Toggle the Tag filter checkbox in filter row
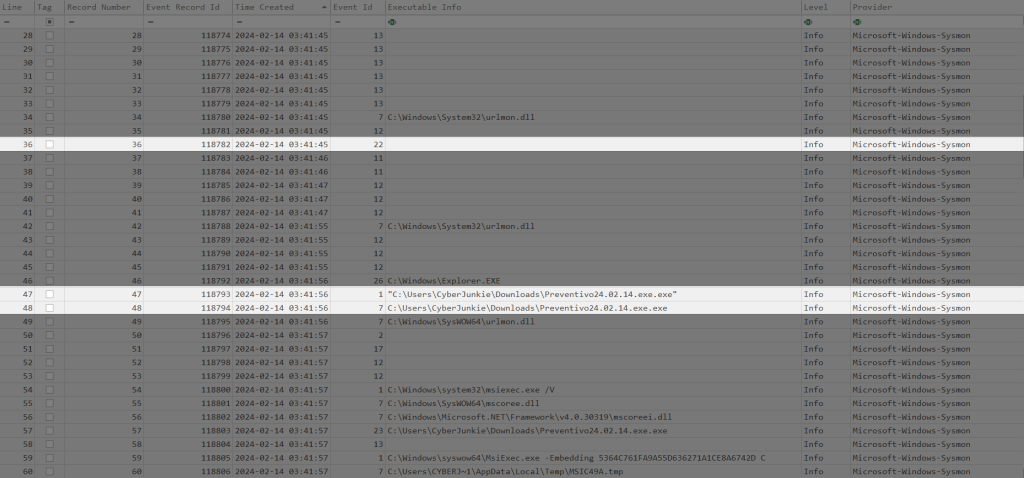The image size is (1024, 478). coord(50,21)
